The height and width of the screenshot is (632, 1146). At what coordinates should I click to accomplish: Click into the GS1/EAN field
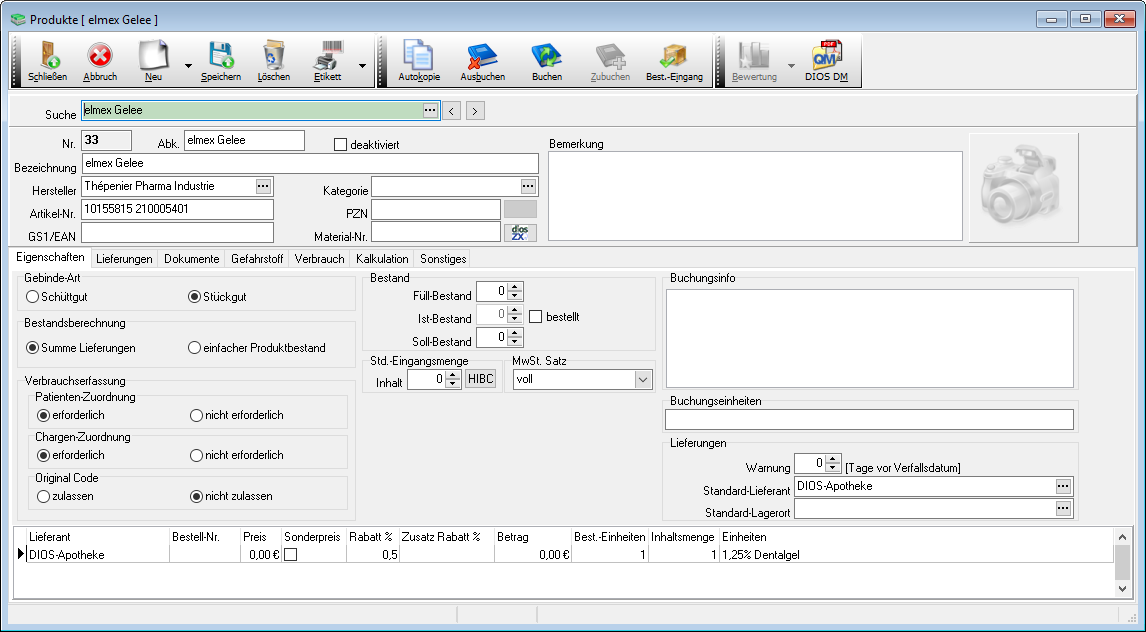(x=178, y=232)
